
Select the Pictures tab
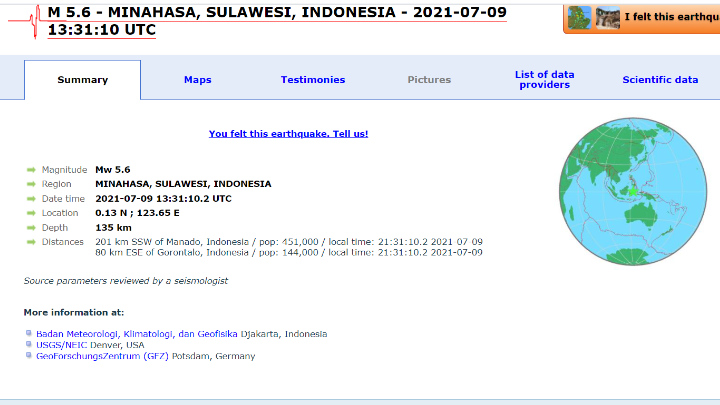pyautogui.click(x=429, y=80)
